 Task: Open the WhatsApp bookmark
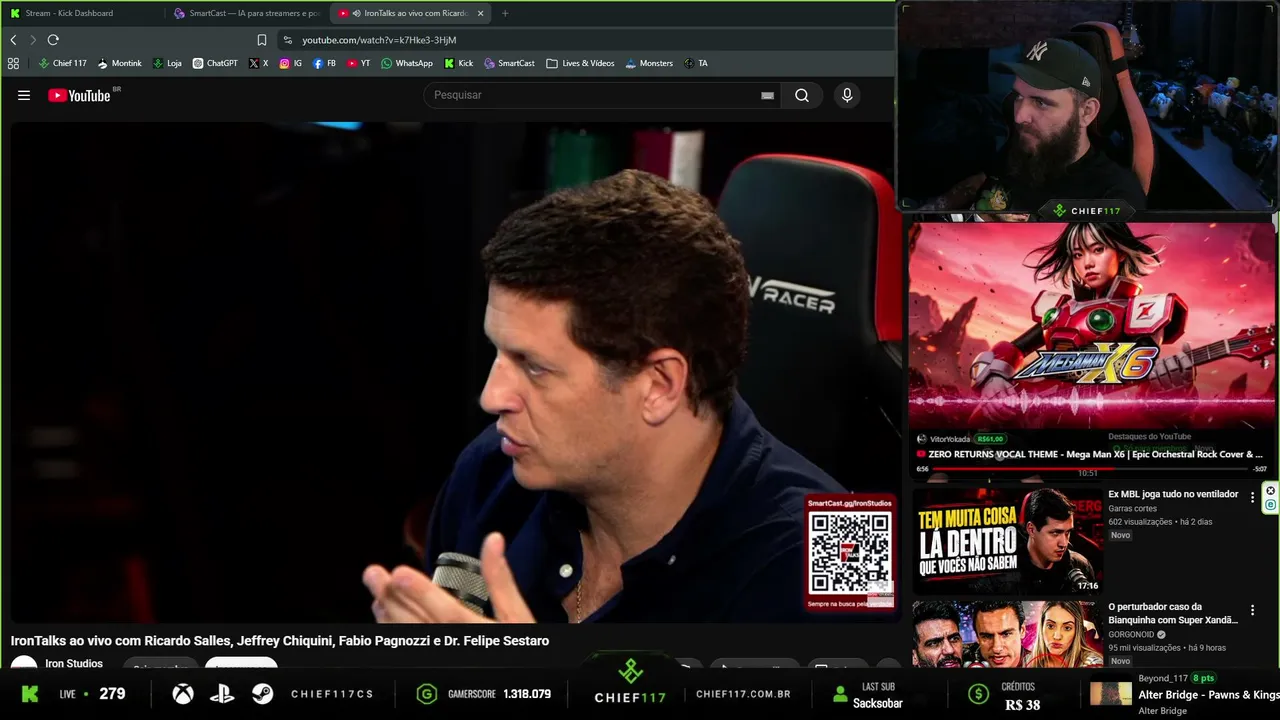[x=407, y=63]
